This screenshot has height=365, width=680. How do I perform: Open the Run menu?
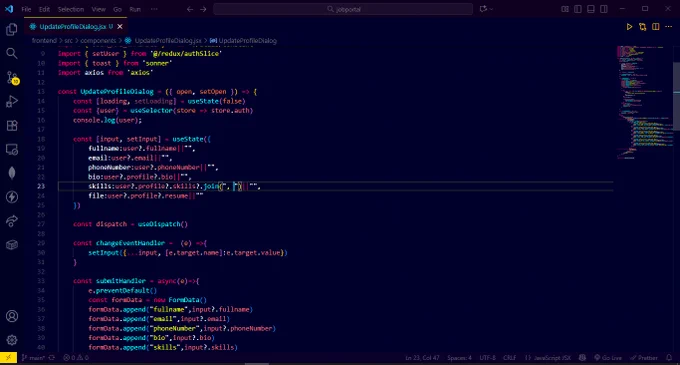tap(135, 9)
